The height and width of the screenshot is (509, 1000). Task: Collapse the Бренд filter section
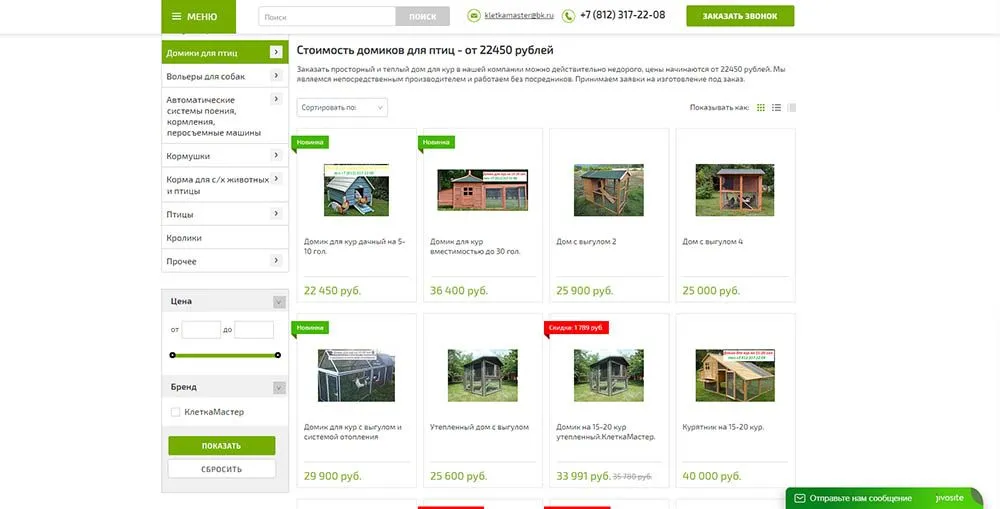coord(279,388)
